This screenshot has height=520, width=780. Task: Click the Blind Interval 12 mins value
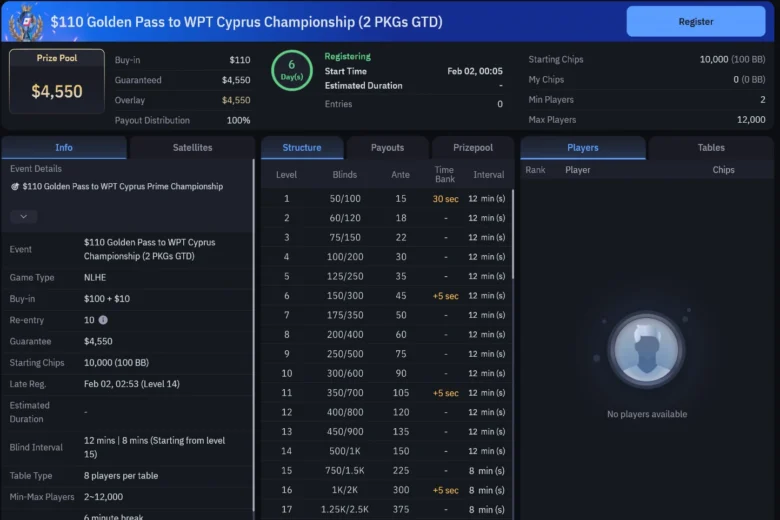[154, 447]
